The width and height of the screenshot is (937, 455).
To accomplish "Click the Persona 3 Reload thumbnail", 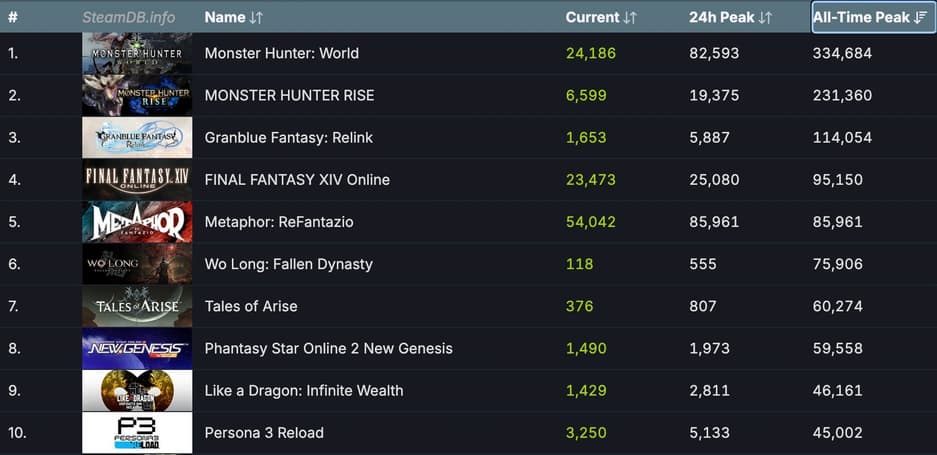I will [x=137, y=433].
